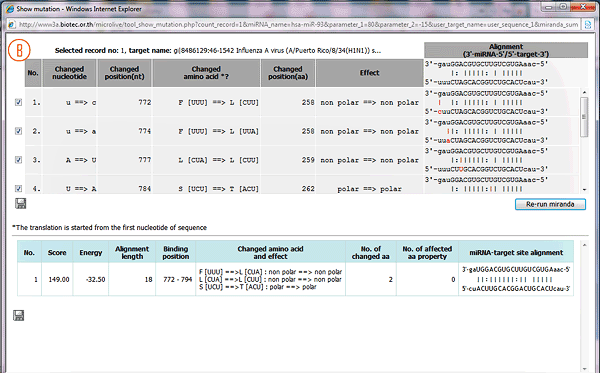Click the translation start footnote text

point(109,228)
